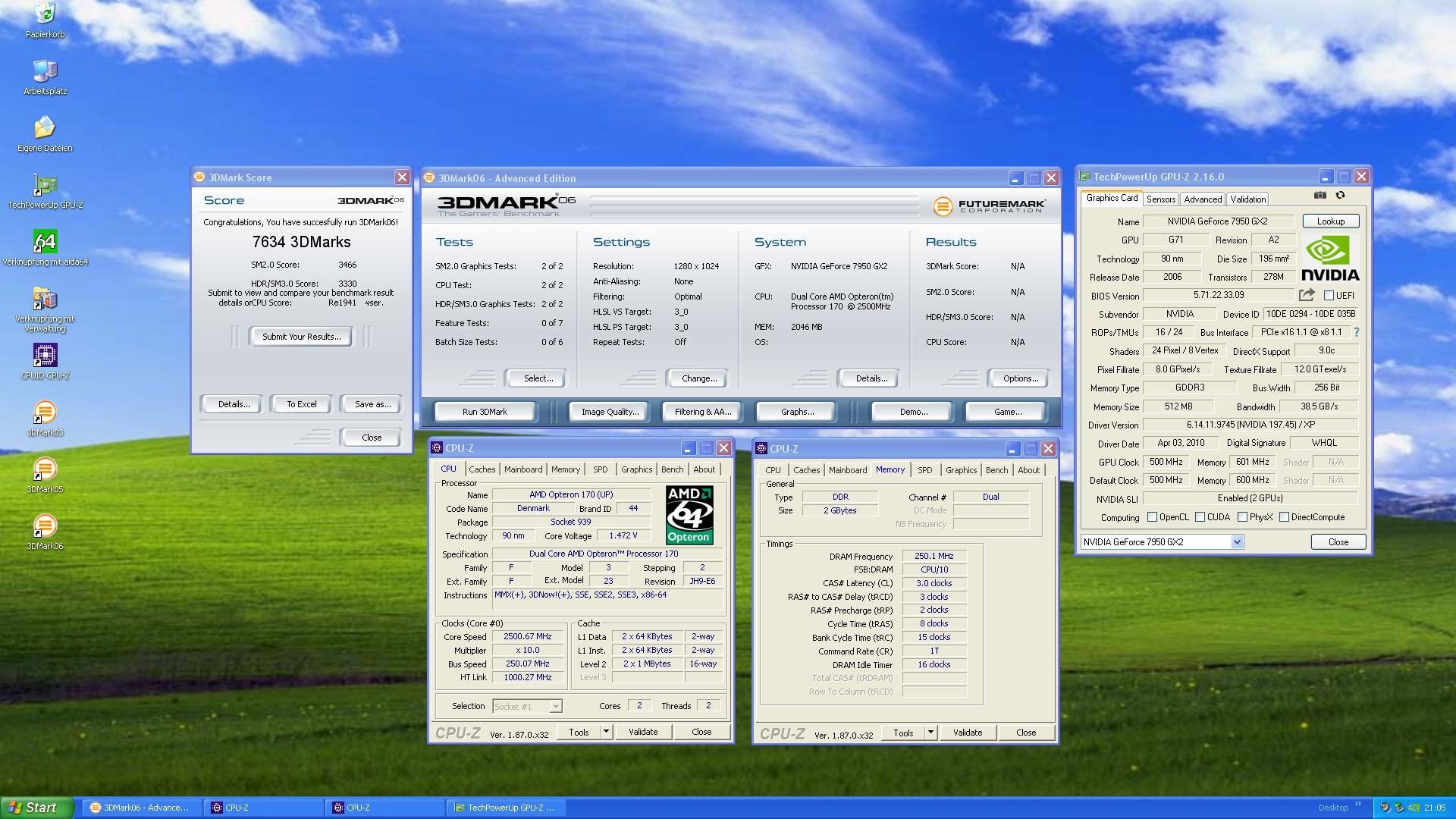Click Core Speed value field in CPU-Z
This screenshot has height=819, width=1456.
click(528, 637)
